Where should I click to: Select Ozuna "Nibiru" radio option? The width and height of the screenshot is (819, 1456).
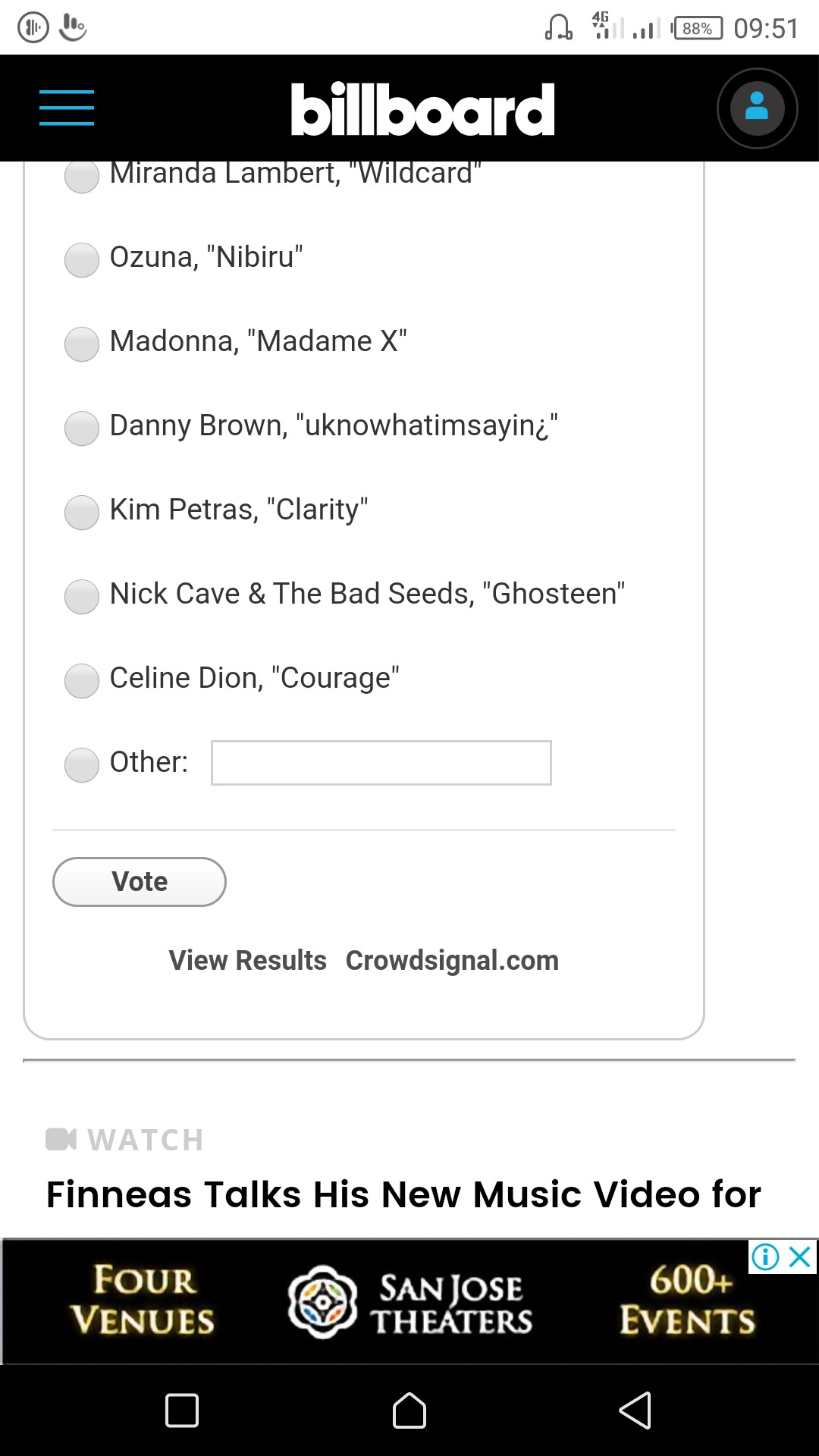82,259
